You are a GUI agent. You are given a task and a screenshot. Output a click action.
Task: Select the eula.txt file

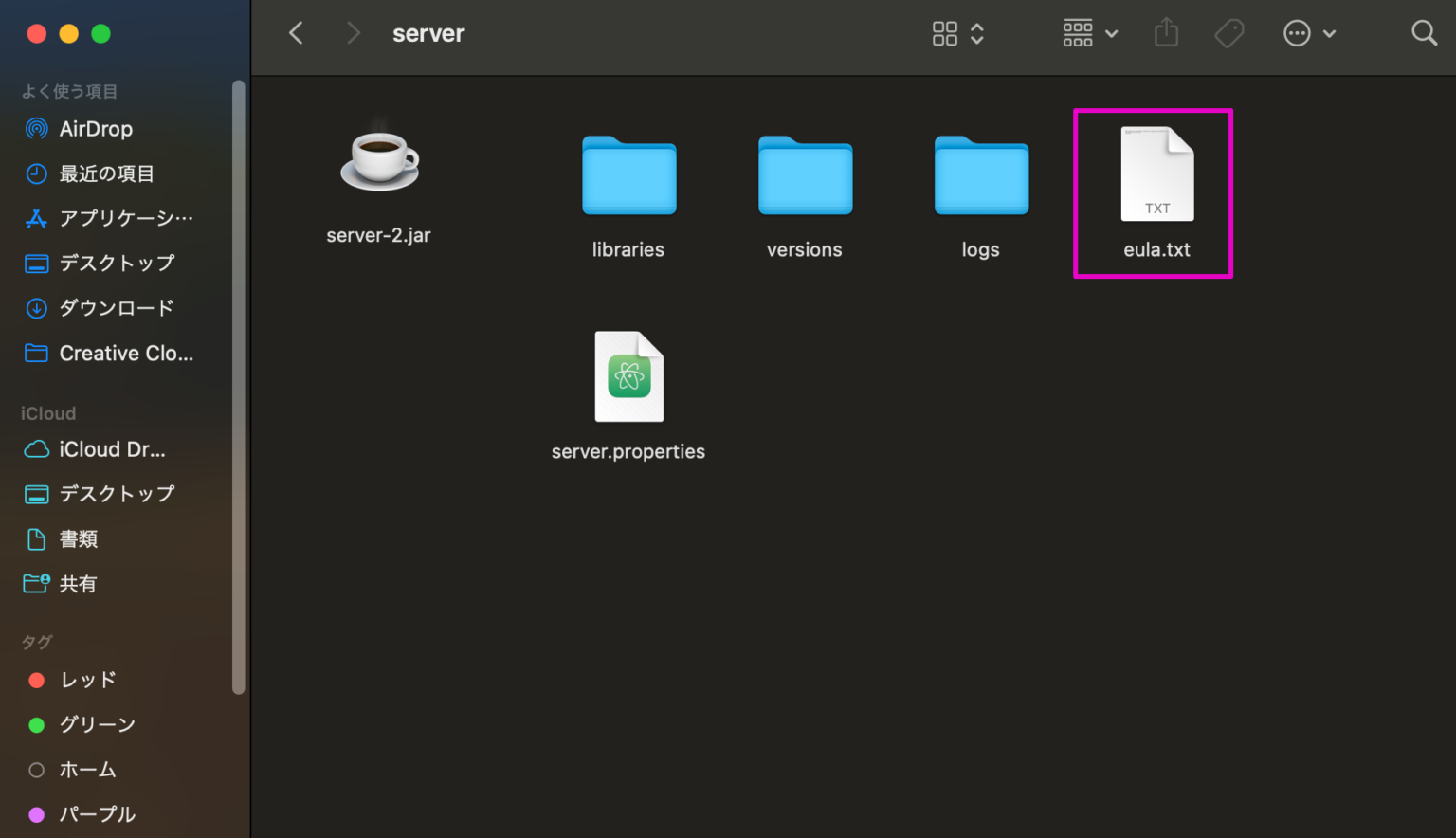tap(1156, 175)
